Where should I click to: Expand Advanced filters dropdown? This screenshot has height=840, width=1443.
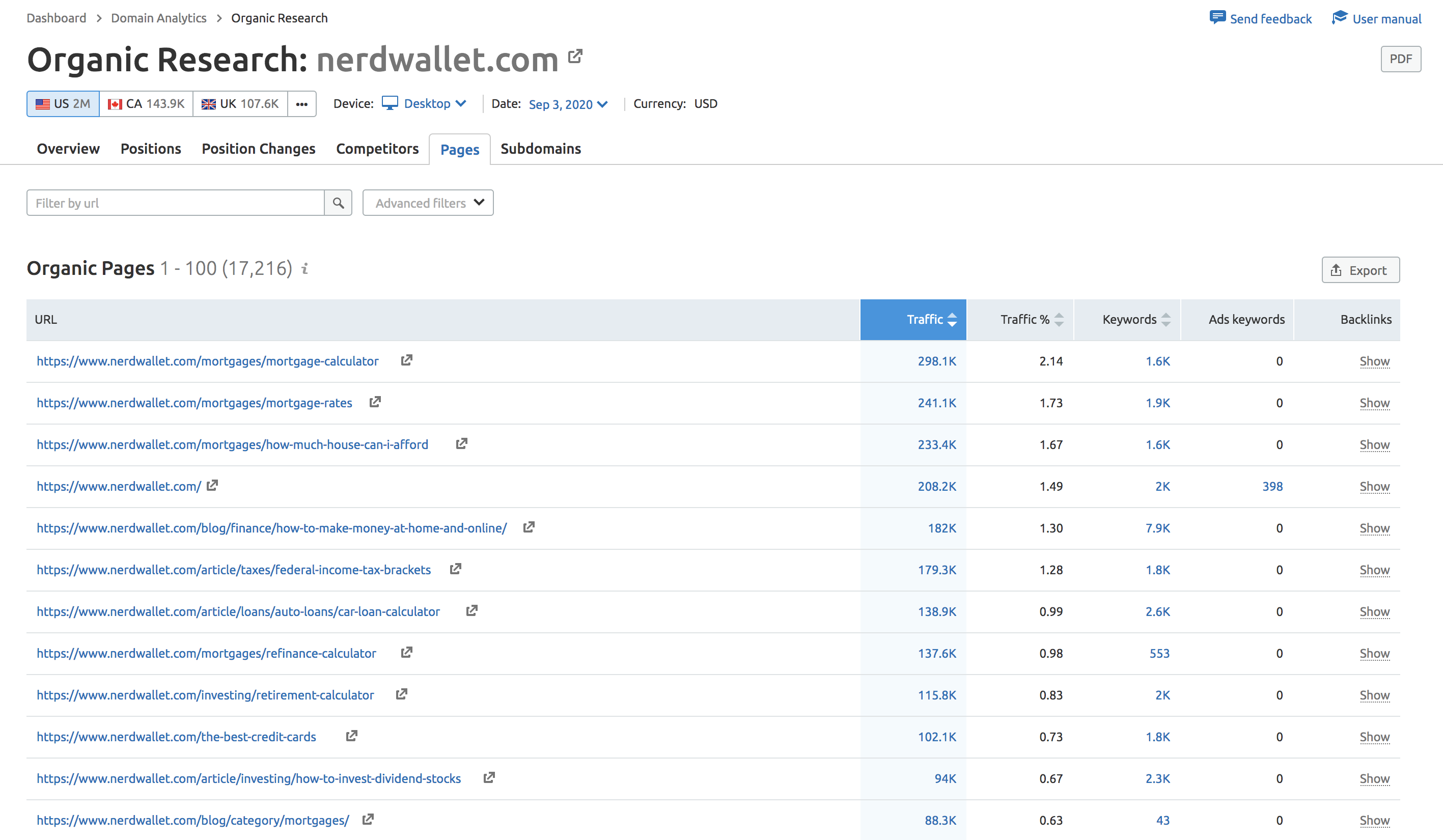428,203
